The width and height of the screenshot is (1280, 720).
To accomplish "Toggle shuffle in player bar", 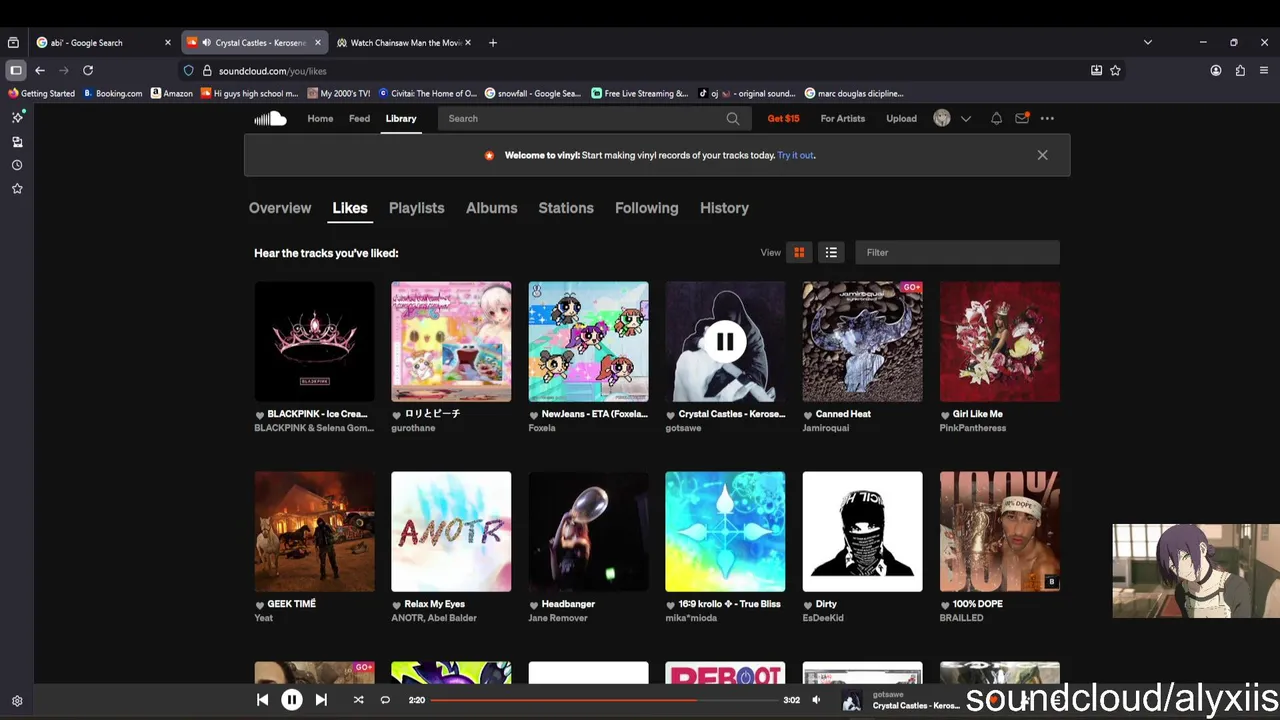I will (x=358, y=700).
